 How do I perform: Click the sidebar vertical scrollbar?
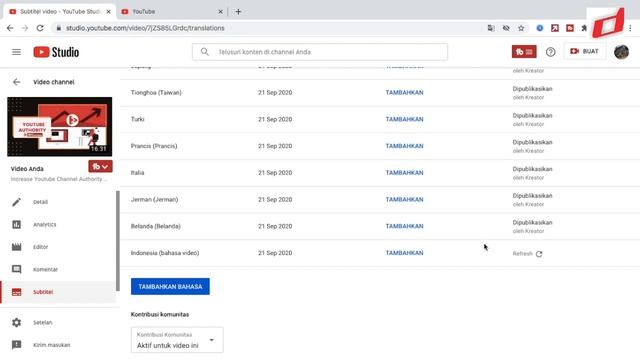(x=118, y=241)
